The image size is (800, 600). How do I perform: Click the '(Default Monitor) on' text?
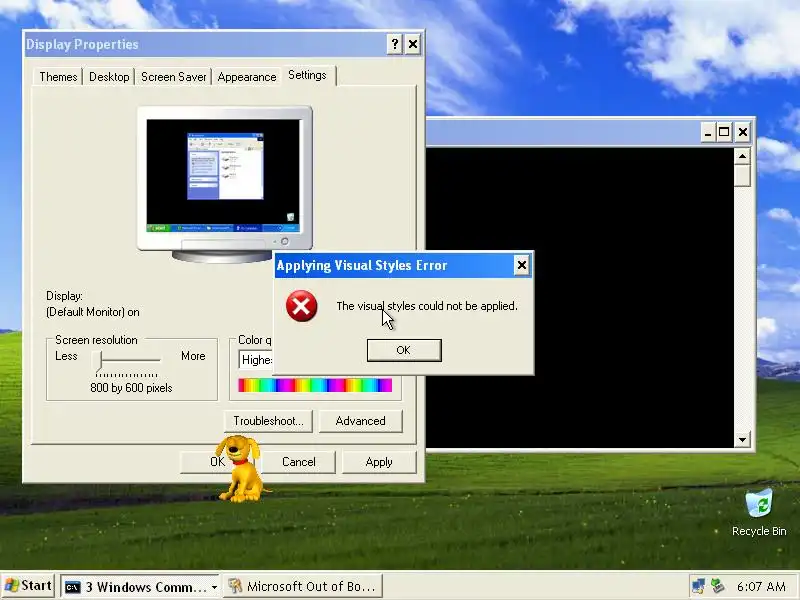pos(92,312)
